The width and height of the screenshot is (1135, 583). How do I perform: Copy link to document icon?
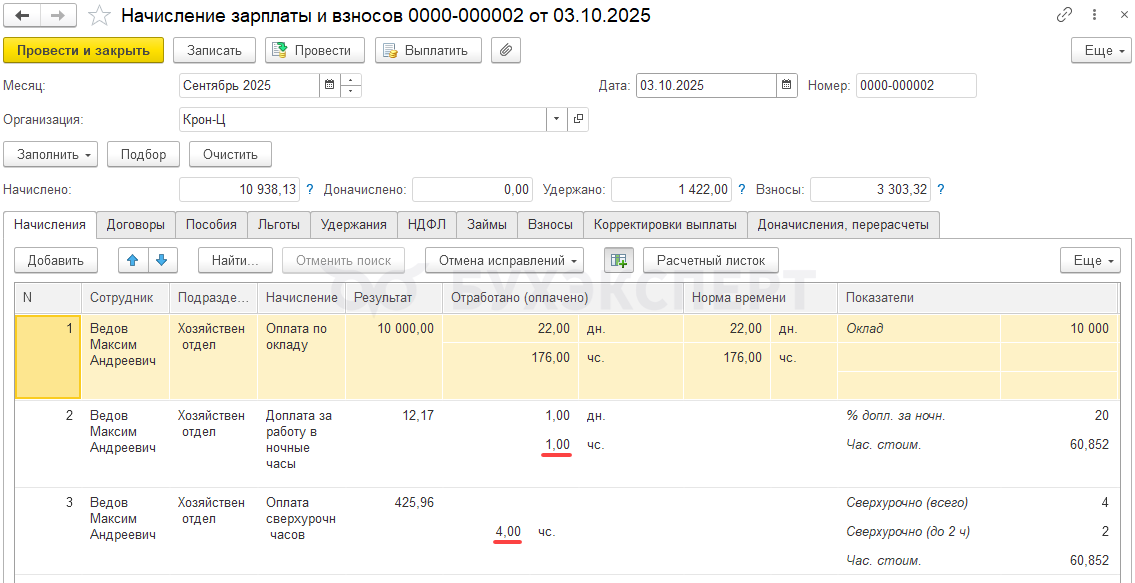(1064, 16)
